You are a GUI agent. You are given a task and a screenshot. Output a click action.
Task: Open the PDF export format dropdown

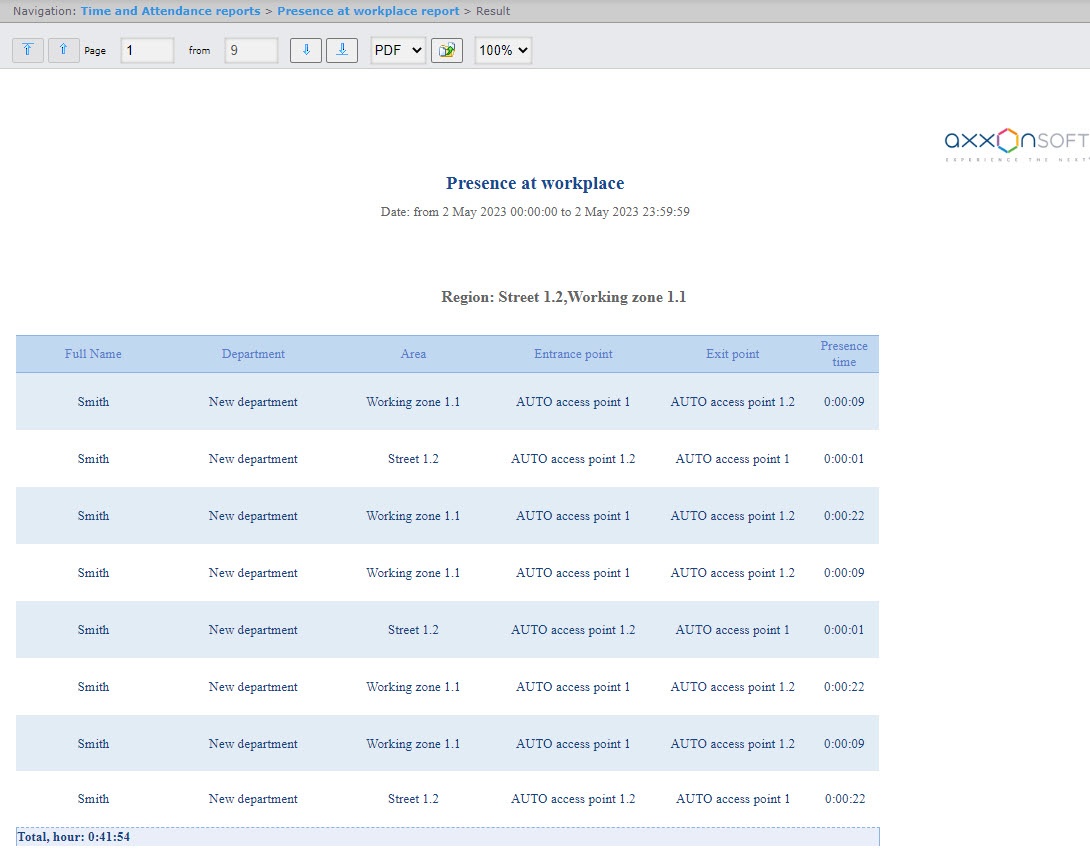pos(398,50)
